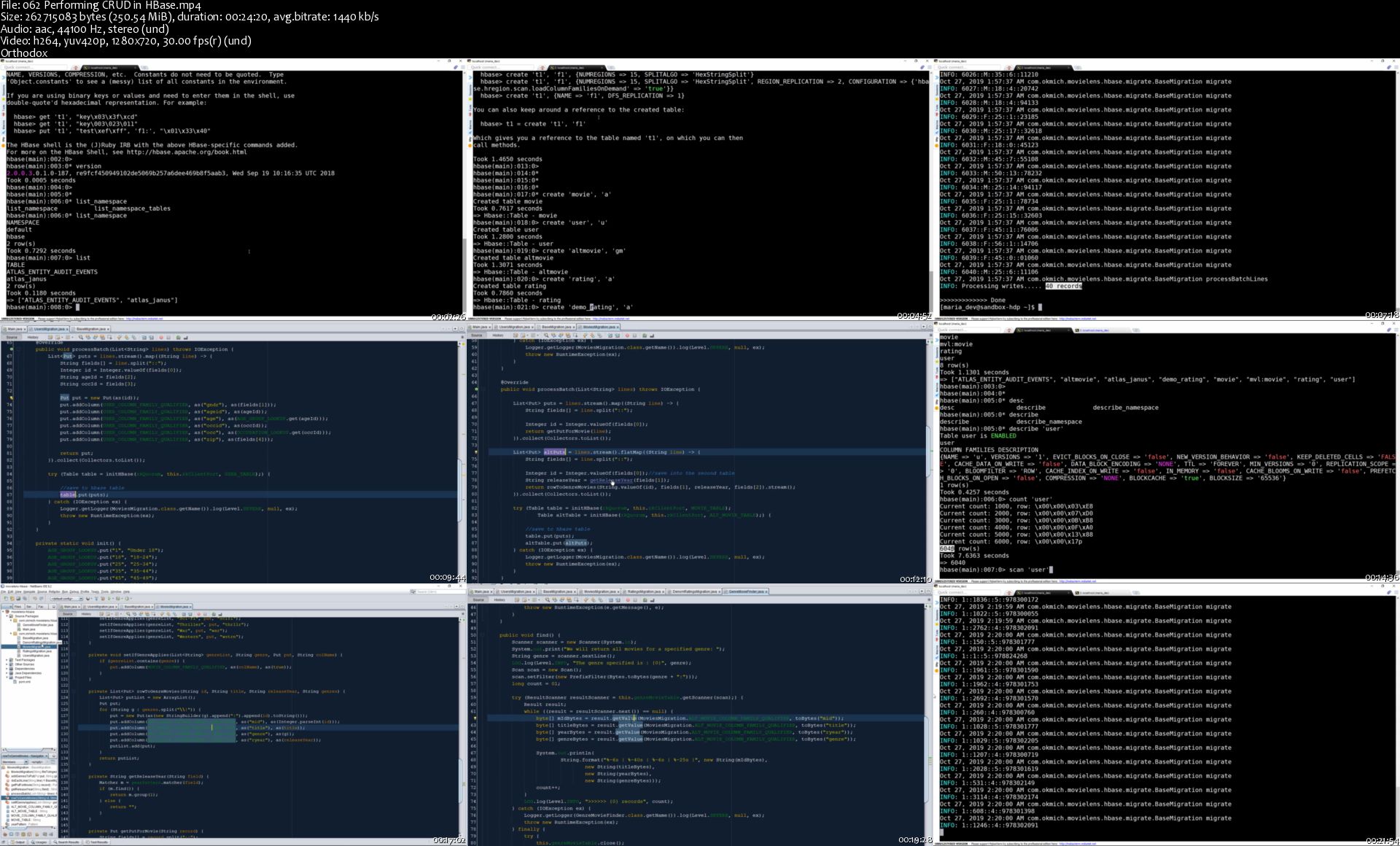Toggle the History view button in MoviesMigration editor

click(86, 614)
